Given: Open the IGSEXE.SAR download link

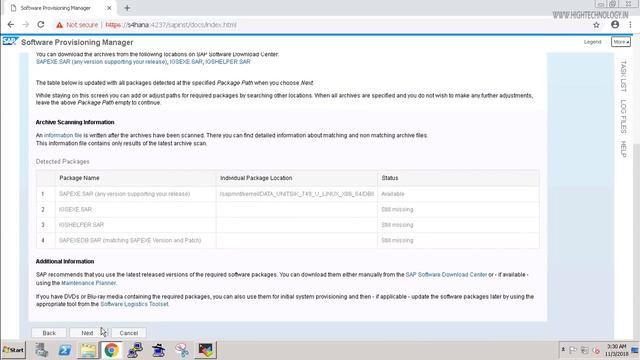Looking at the screenshot, I should pos(186,62).
